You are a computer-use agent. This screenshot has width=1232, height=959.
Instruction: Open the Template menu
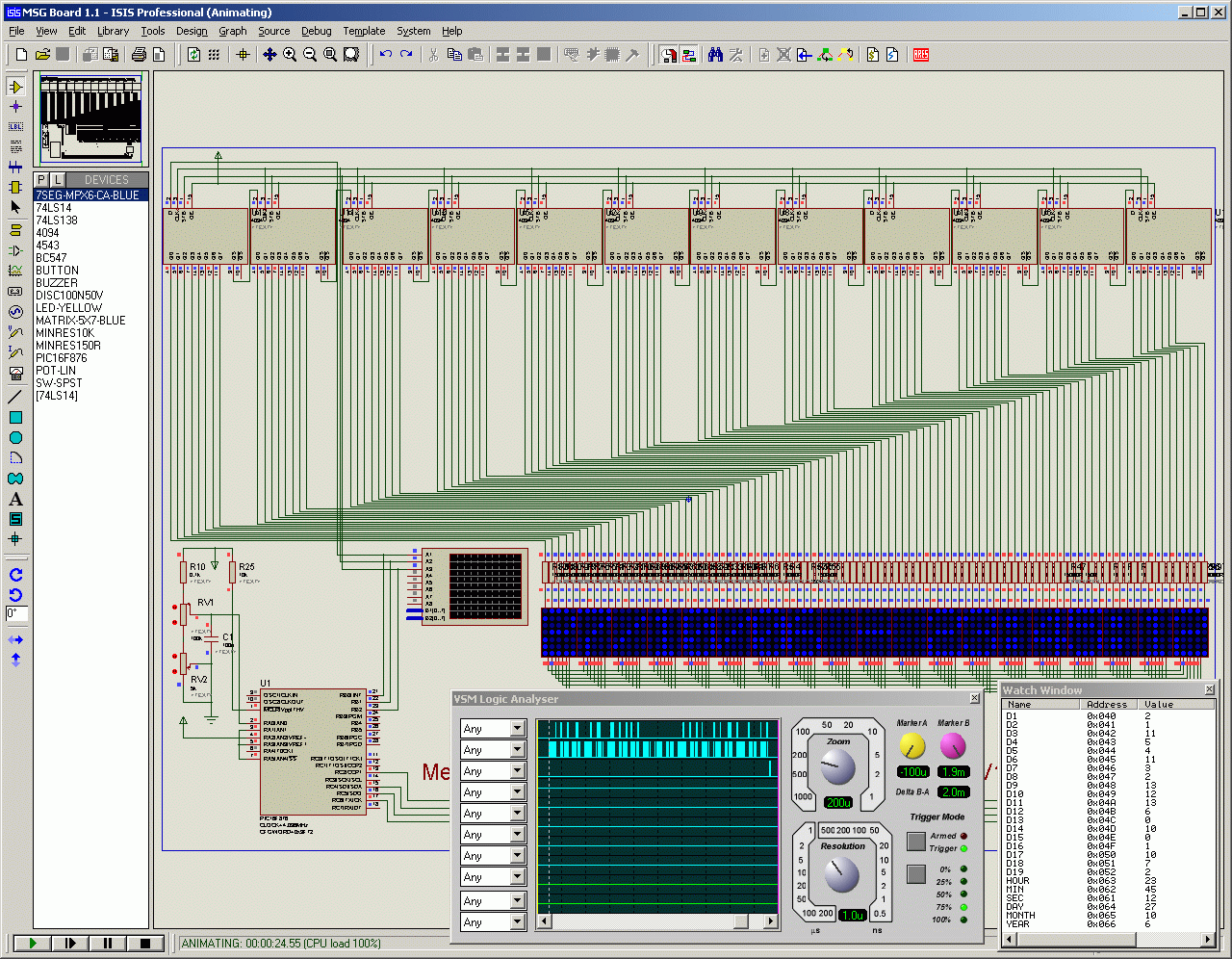pyautogui.click(x=364, y=31)
